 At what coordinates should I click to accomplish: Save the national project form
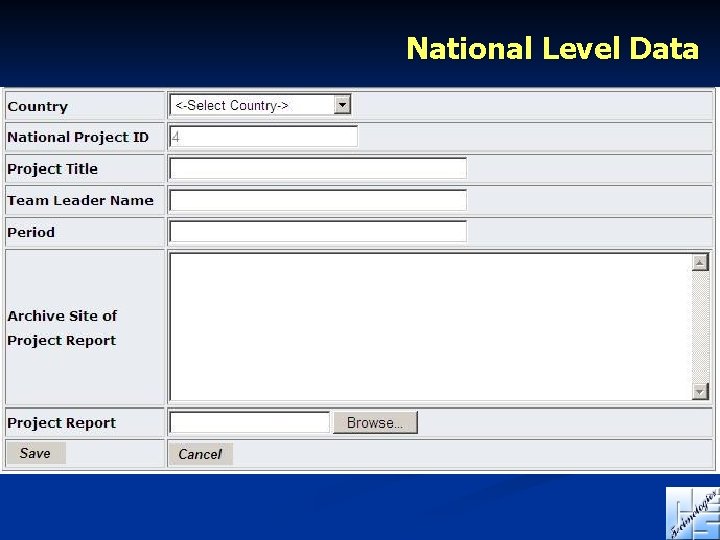coord(36,453)
